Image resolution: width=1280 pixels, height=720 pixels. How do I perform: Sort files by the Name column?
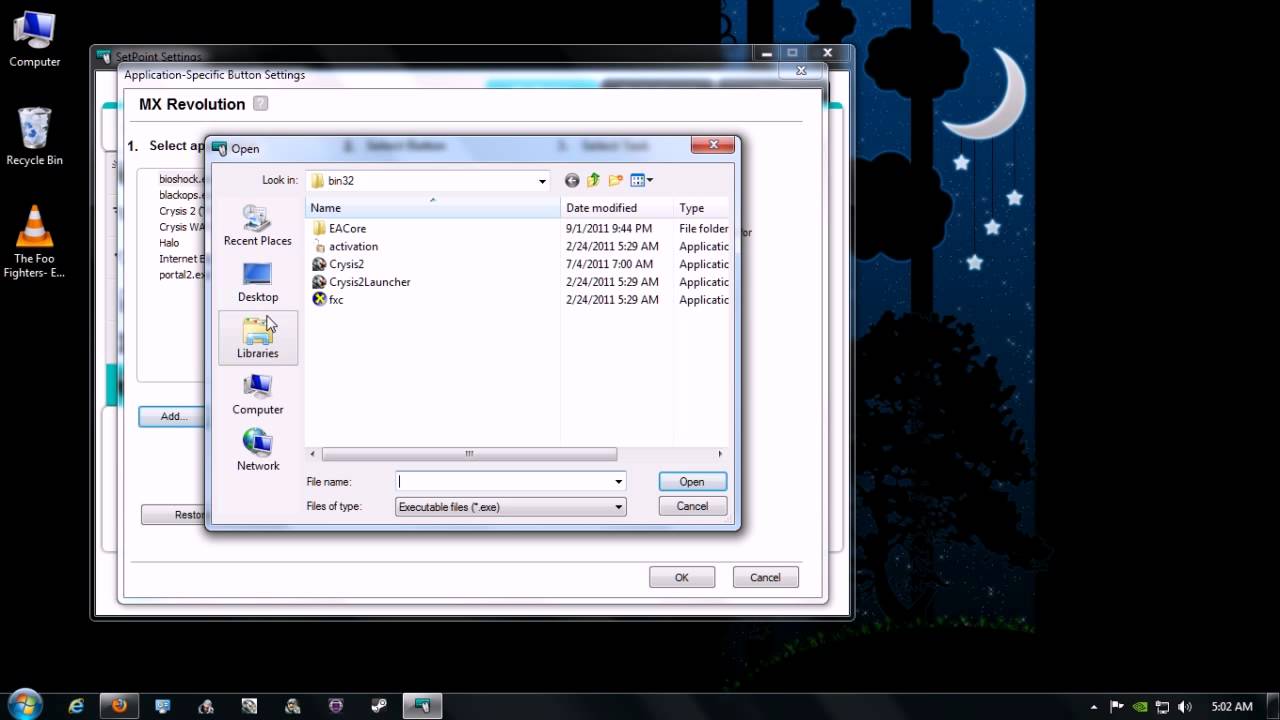[433, 208]
